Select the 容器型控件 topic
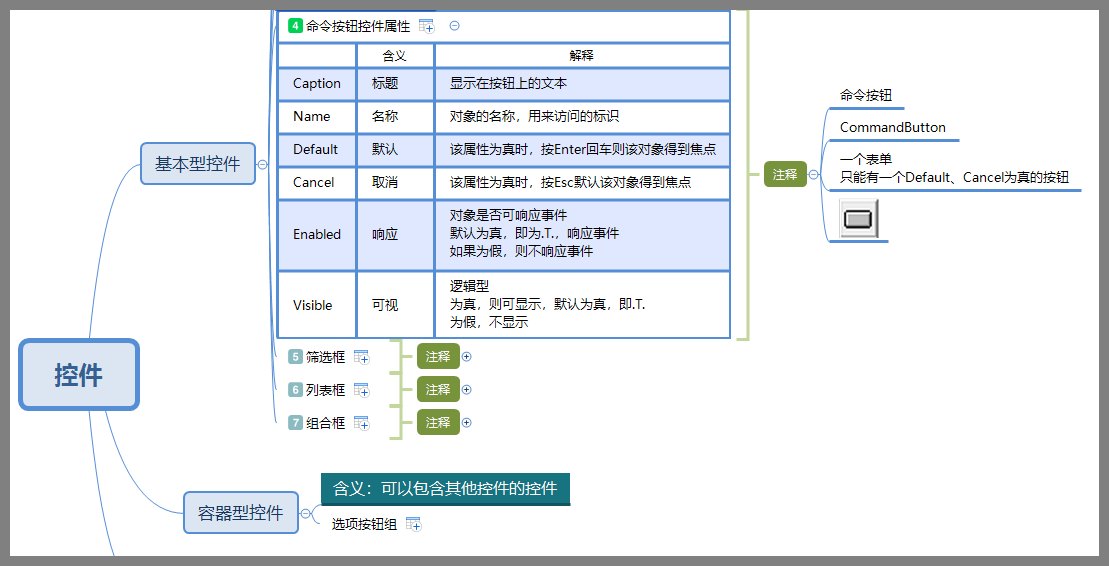This screenshot has width=1109, height=566. [x=240, y=513]
